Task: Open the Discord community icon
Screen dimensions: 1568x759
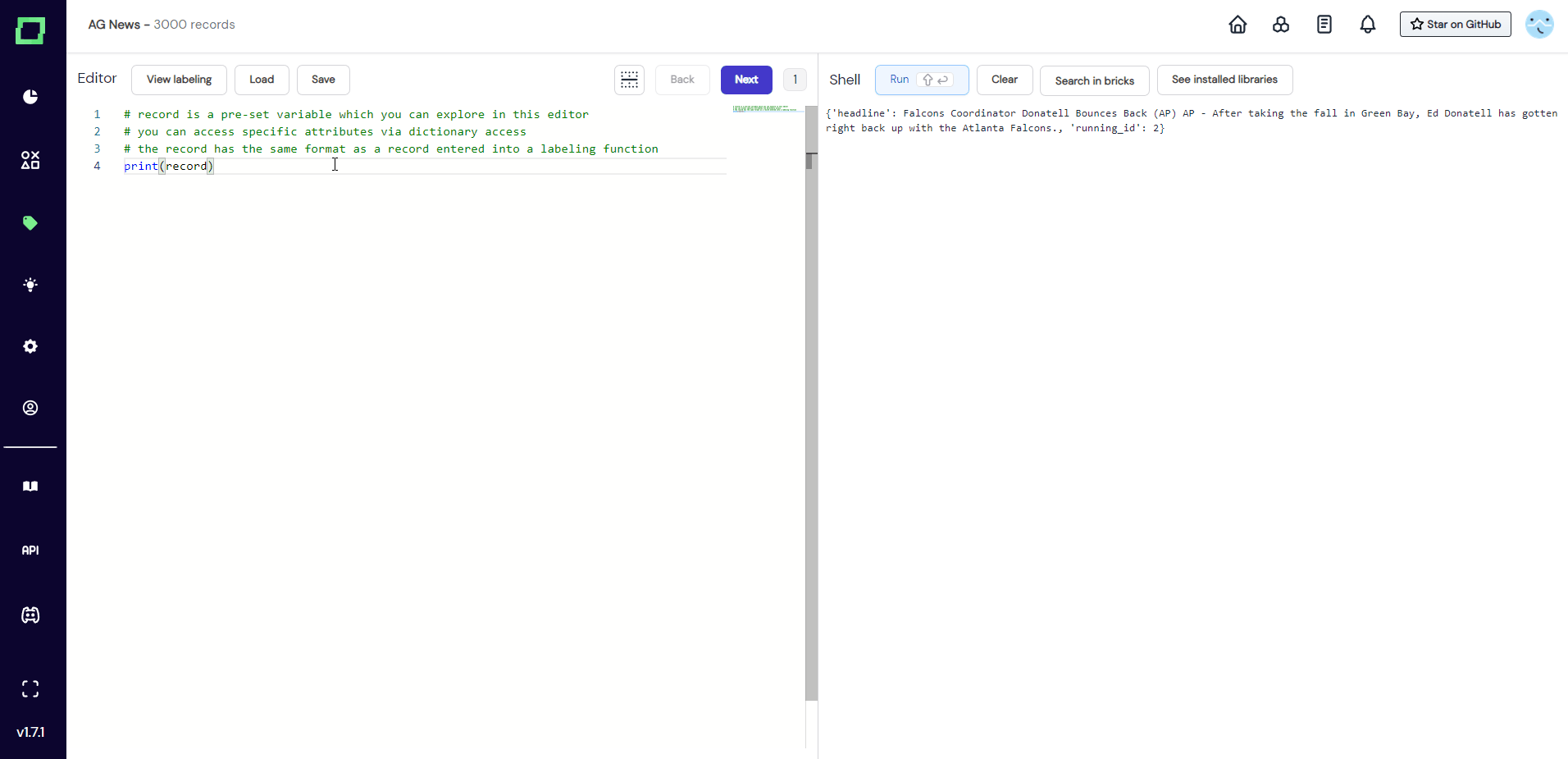Action: point(30,615)
